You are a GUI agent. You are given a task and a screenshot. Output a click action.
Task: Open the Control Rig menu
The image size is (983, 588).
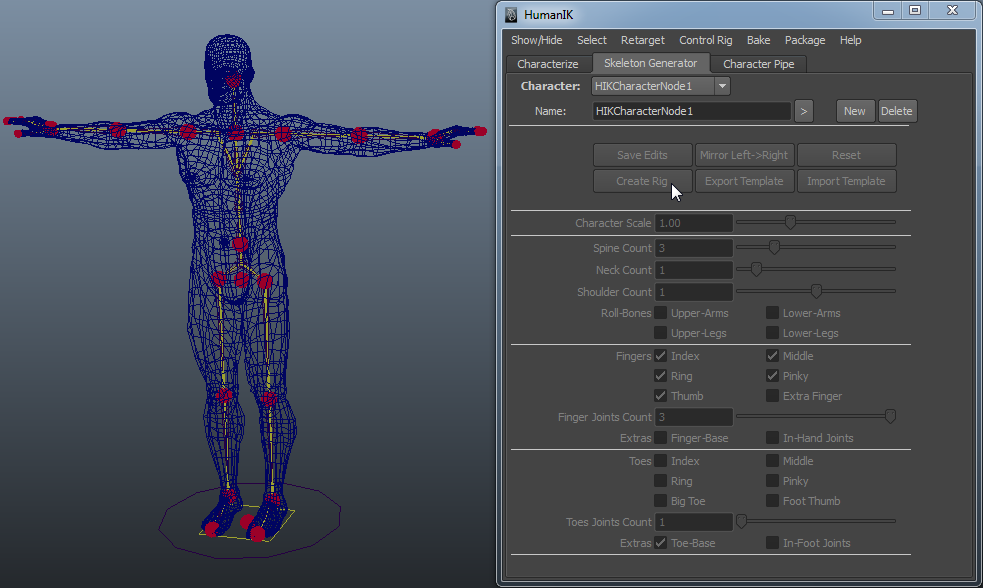click(x=705, y=40)
